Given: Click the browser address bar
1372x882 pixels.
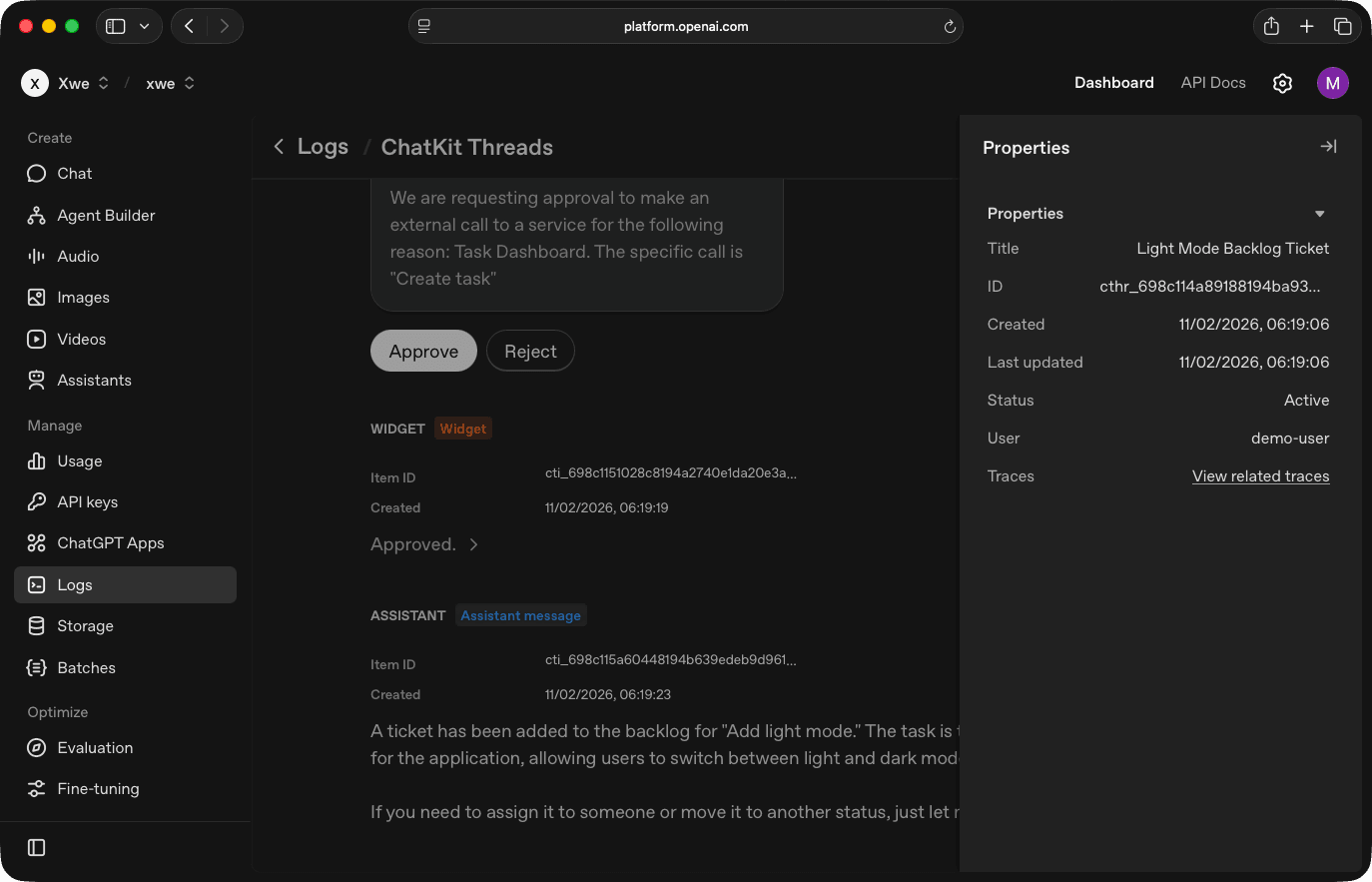Looking at the screenshot, I should (x=686, y=26).
